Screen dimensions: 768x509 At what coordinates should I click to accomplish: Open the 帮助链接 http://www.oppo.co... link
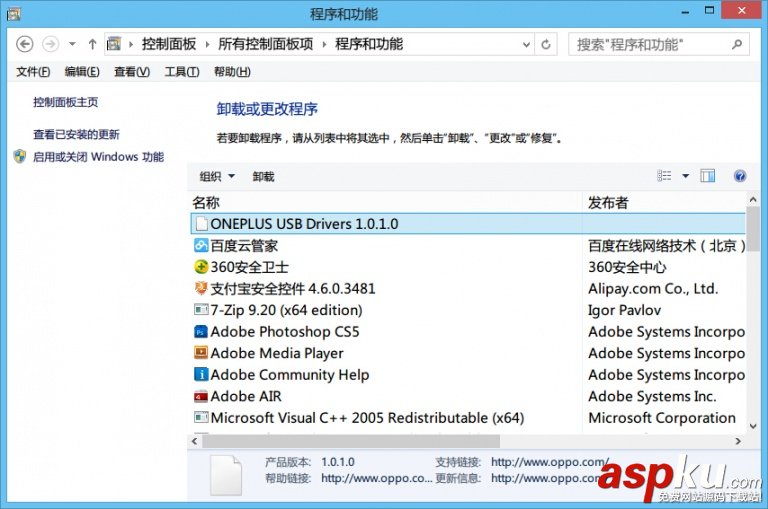click(376, 478)
